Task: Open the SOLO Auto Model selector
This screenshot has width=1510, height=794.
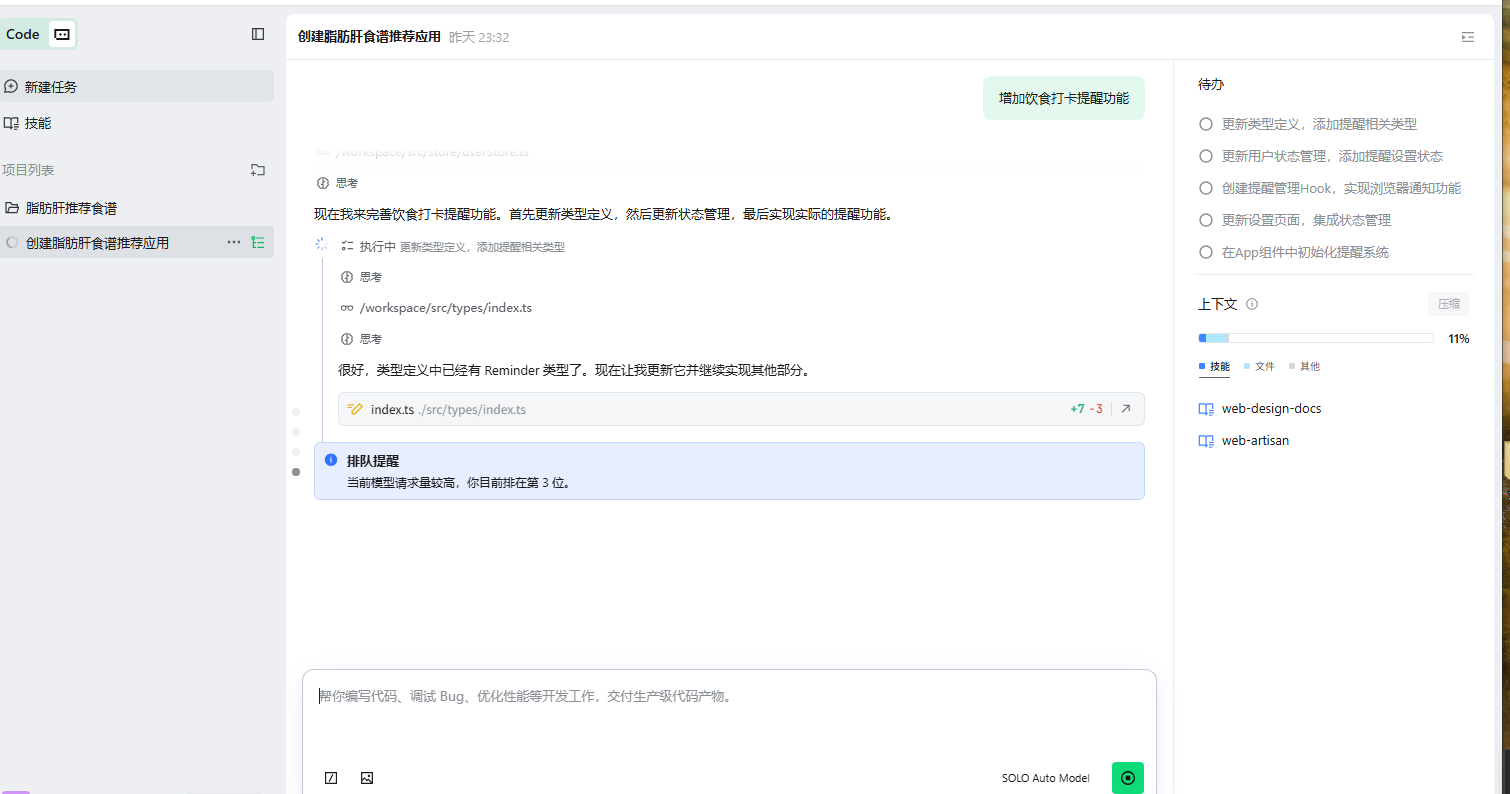Action: pos(1045,778)
